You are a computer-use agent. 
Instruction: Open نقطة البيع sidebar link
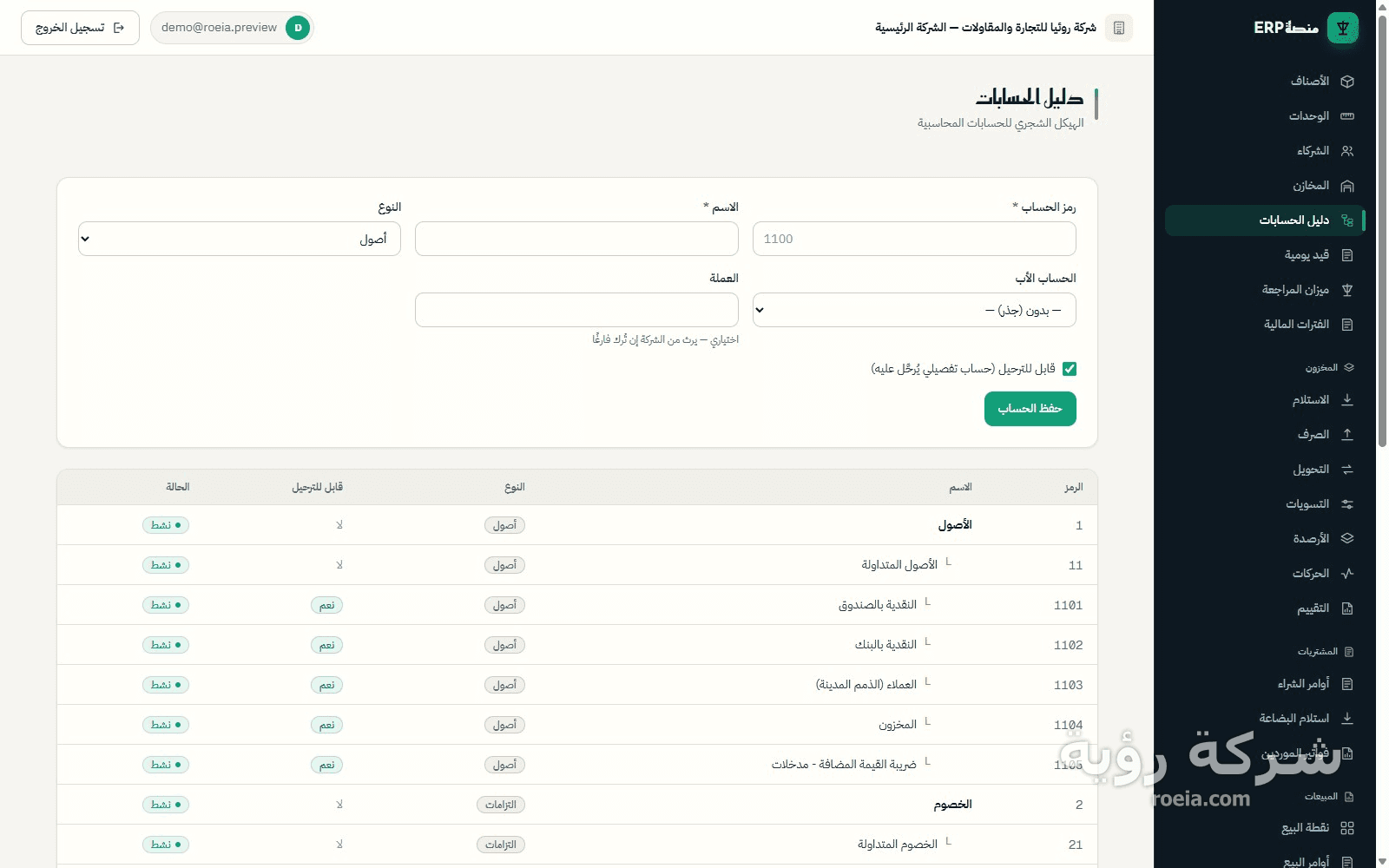[1265, 828]
